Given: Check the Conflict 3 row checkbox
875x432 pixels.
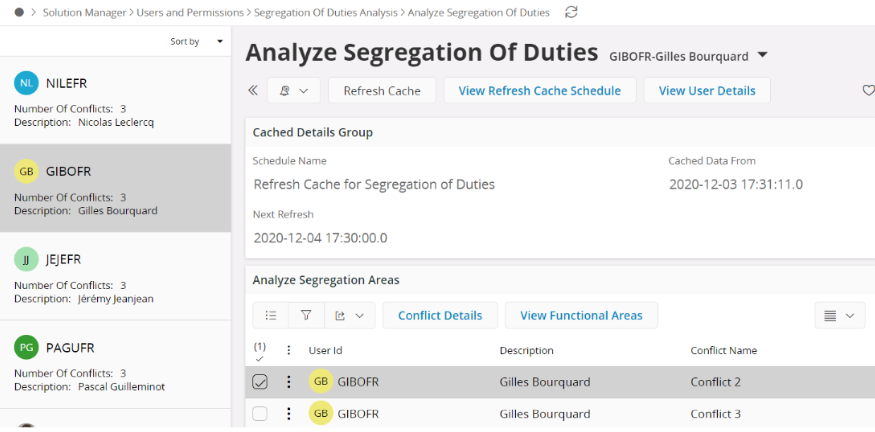Looking at the screenshot, I should pos(260,414).
